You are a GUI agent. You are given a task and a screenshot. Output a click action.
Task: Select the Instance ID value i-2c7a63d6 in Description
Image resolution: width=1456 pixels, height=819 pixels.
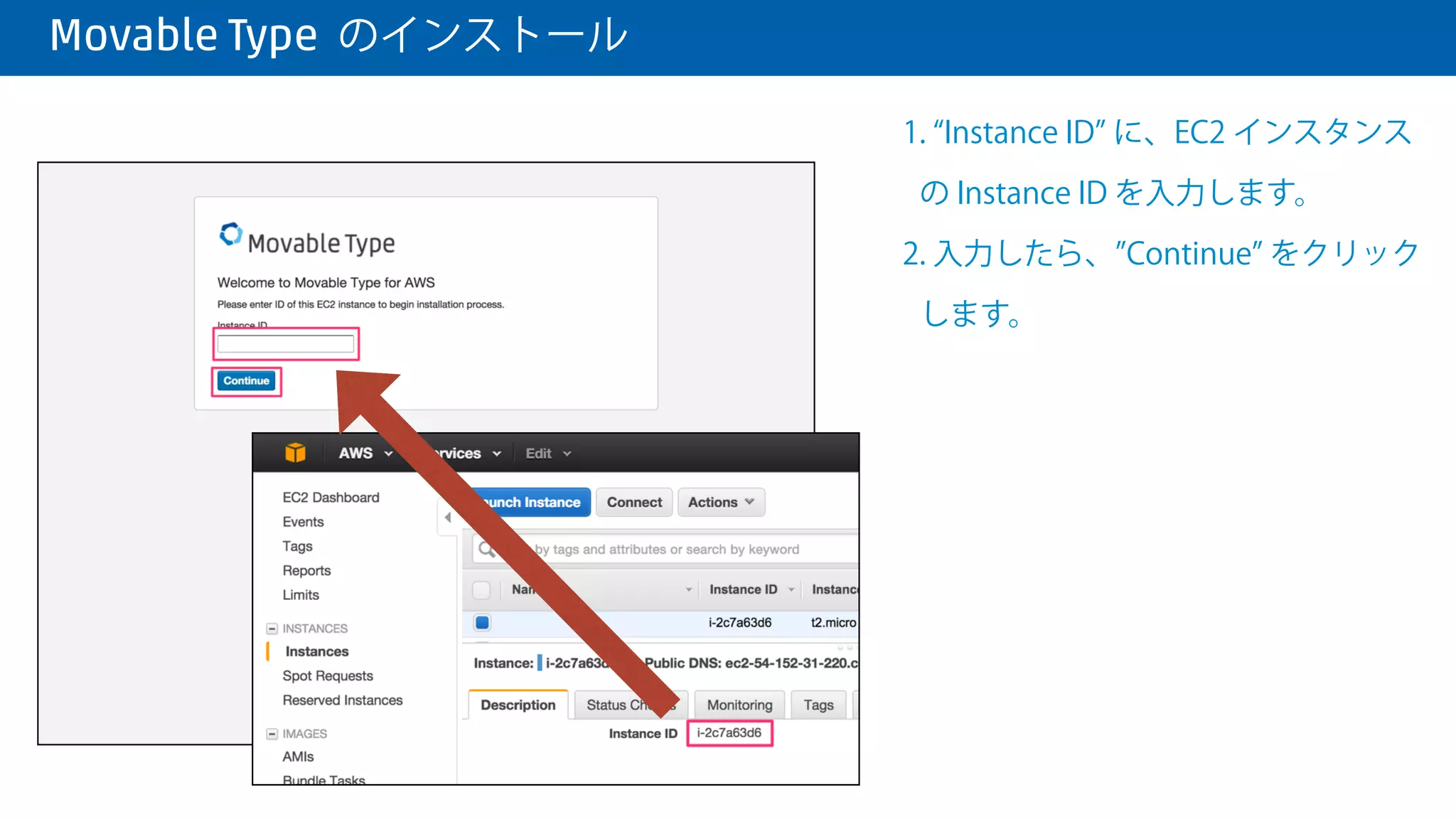(729, 733)
